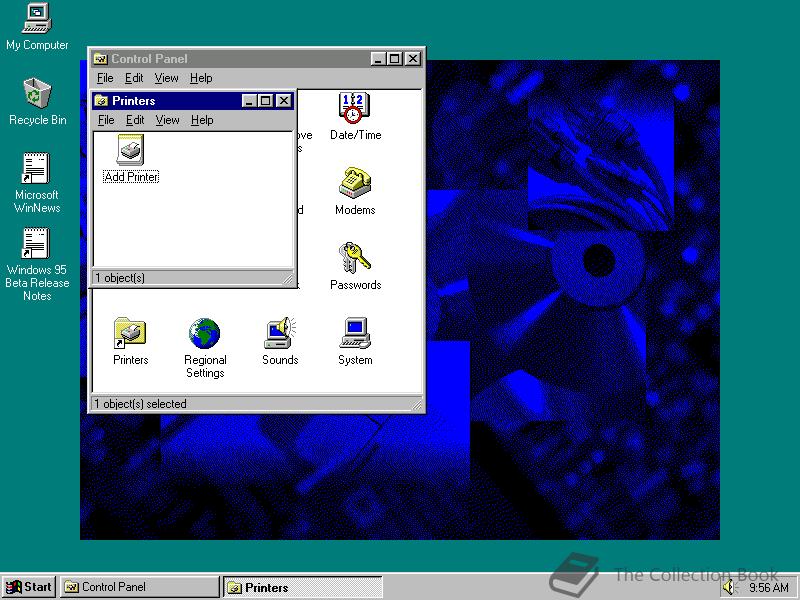Open the Edit menu in Control Panel window
Screen dimensions: 800x600
point(134,78)
